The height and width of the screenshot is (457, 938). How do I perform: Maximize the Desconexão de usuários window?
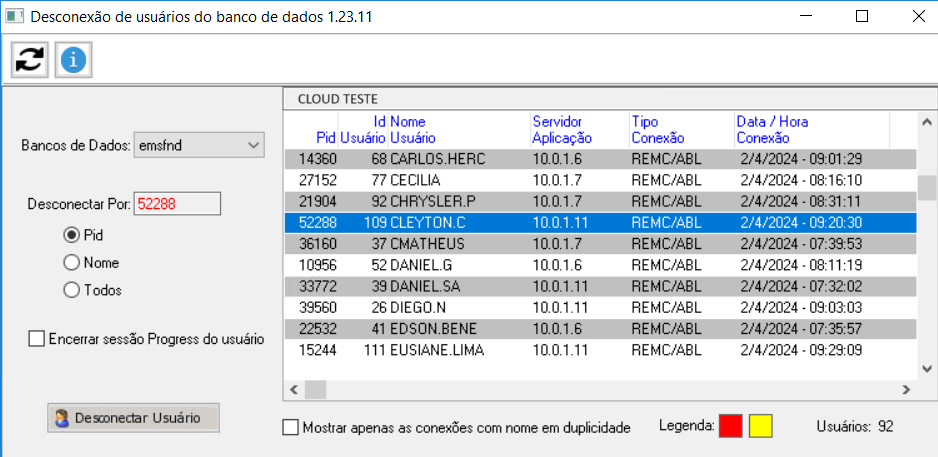862,17
